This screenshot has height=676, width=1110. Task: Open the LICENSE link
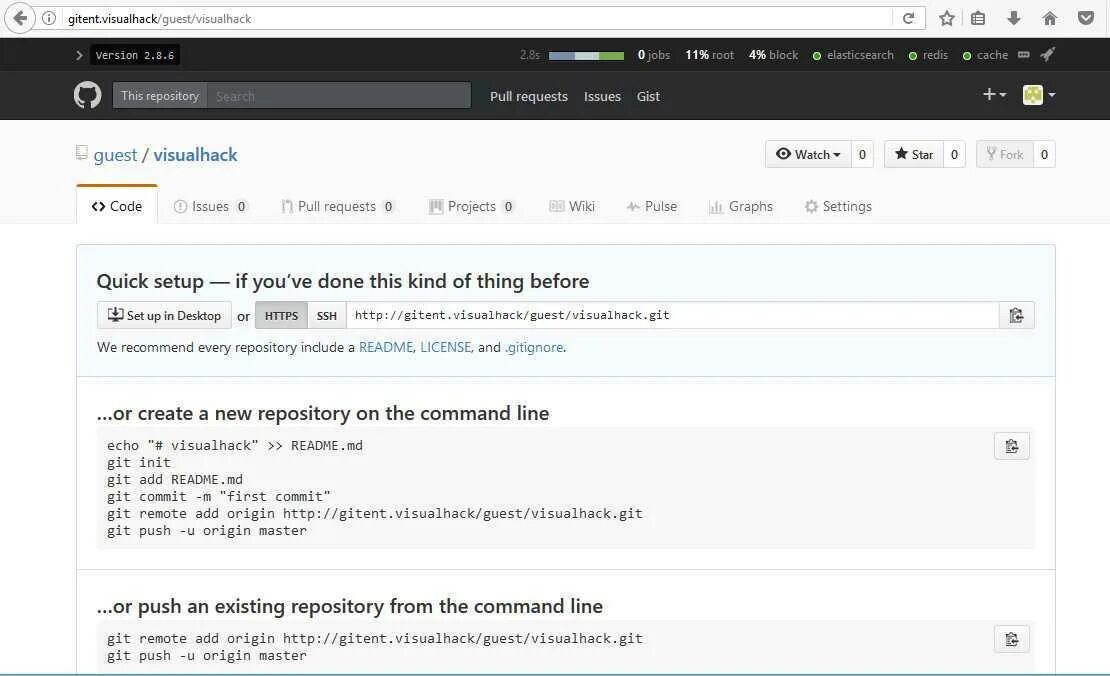click(445, 347)
